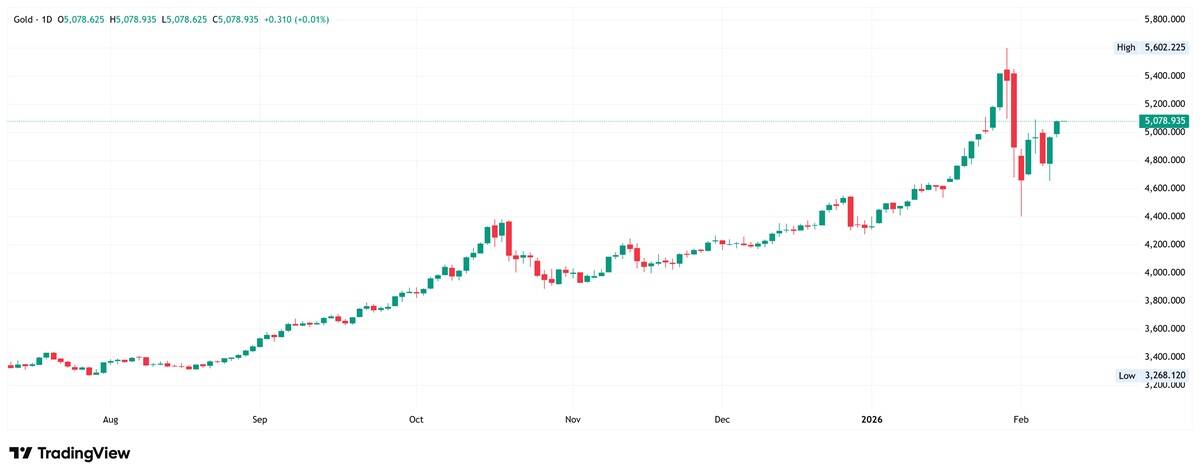This screenshot has width=1200, height=476.
Task: Click the Sep label on time axis
Action: point(259,422)
